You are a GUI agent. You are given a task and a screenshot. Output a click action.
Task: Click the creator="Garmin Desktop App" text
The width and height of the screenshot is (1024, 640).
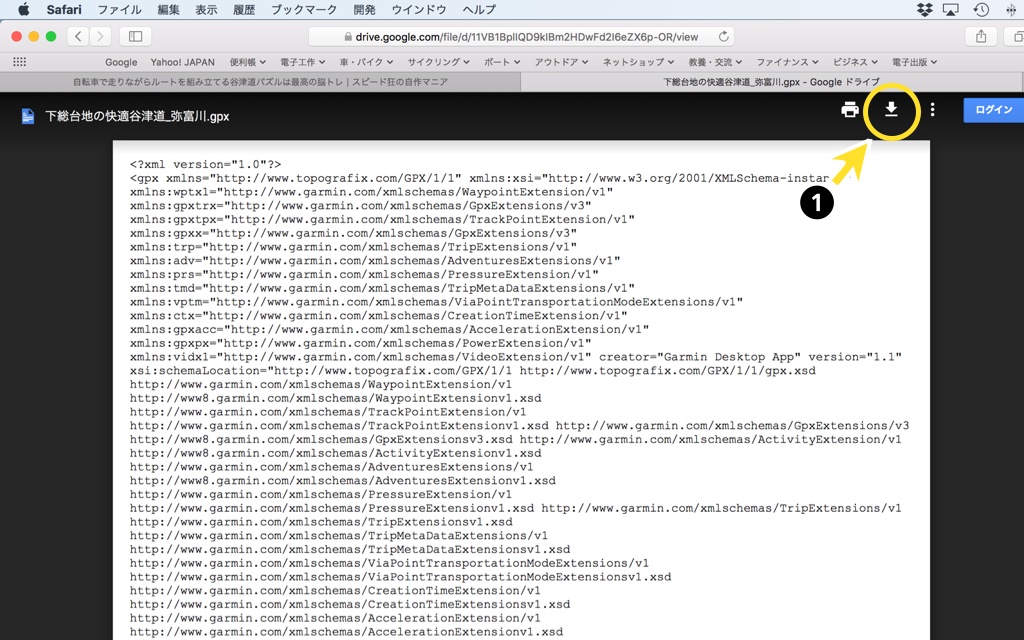pos(700,357)
